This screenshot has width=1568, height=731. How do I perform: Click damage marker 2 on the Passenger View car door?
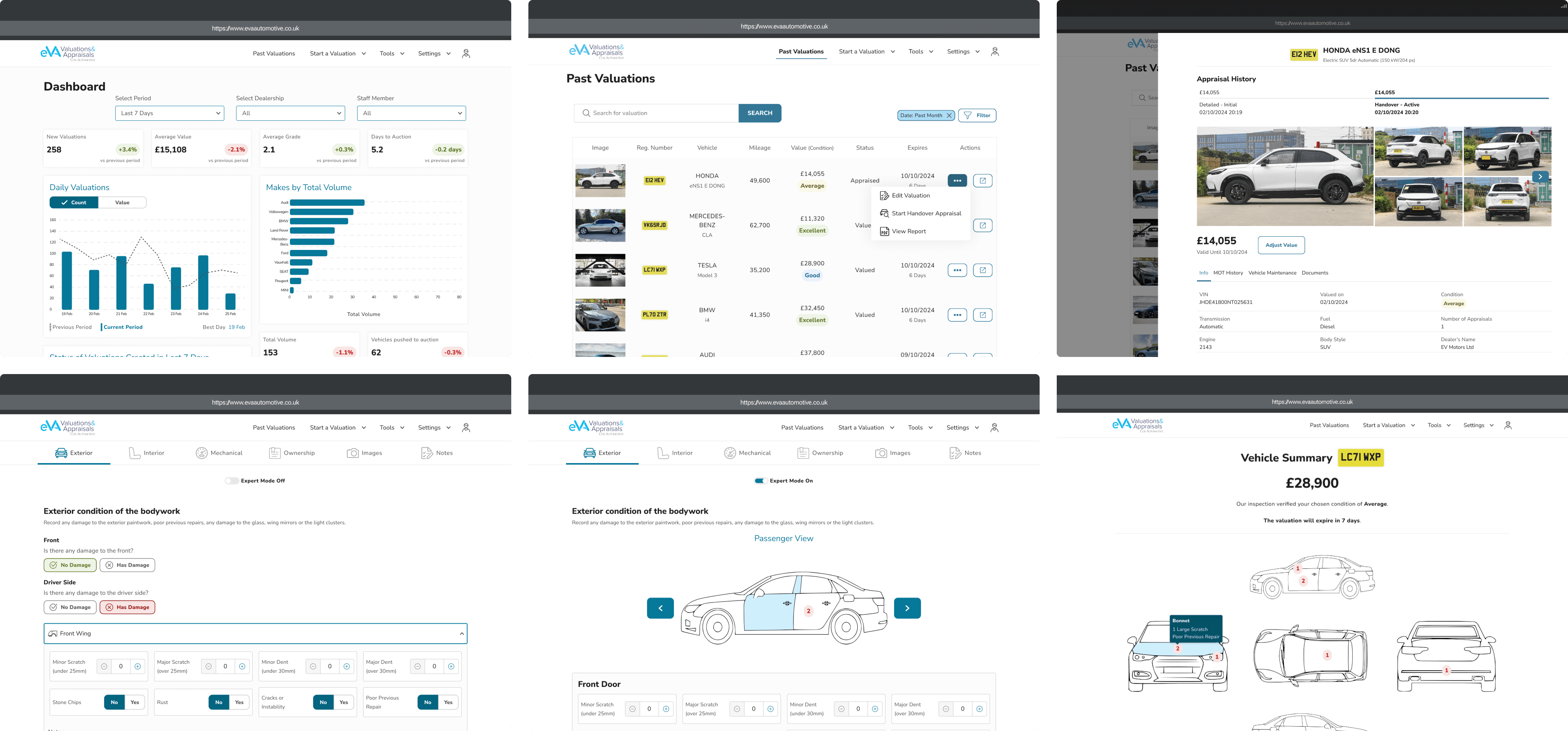click(x=808, y=611)
